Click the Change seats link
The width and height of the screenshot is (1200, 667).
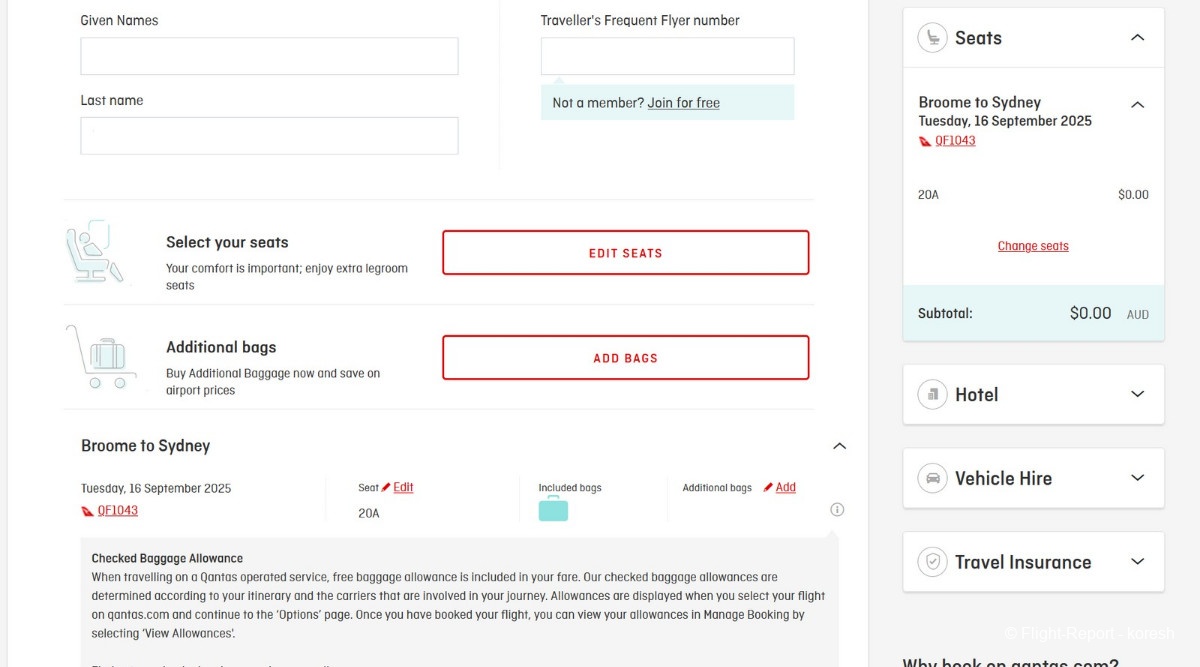tap(1033, 246)
